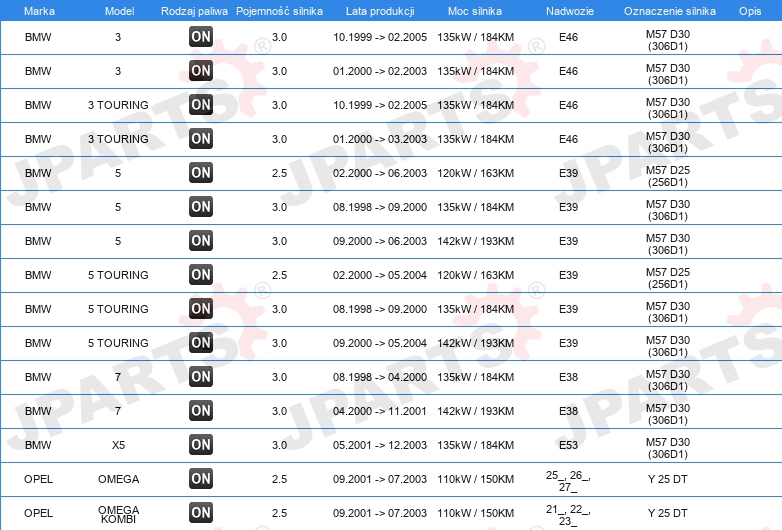Image resolution: width=782 pixels, height=530 pixels.
Task: Click the Moc silnika column header
Action: click(475, 11)
